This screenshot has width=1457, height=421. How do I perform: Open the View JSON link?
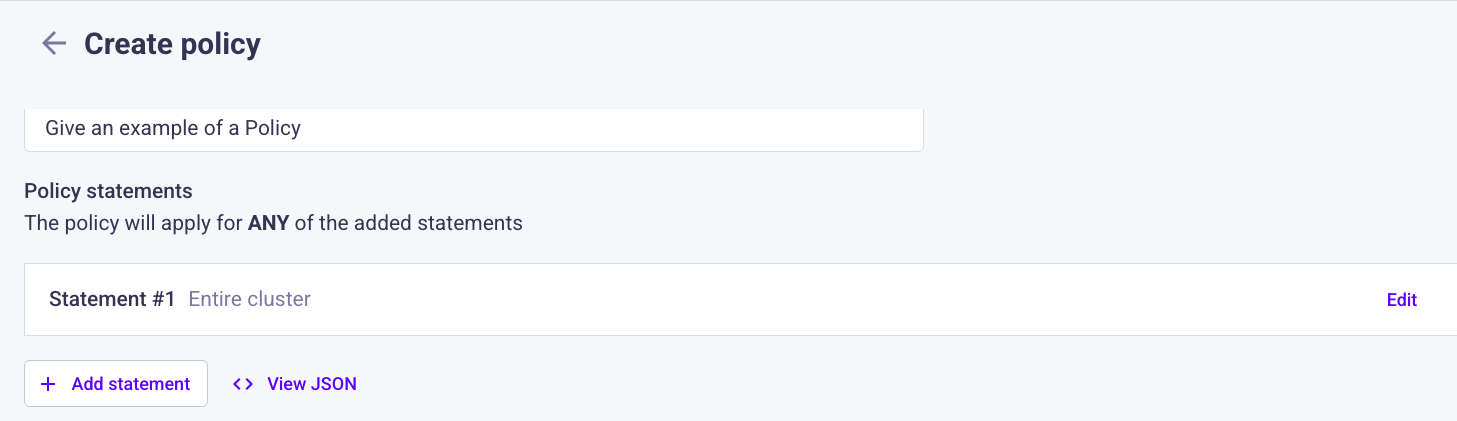[x=294, y=384]
